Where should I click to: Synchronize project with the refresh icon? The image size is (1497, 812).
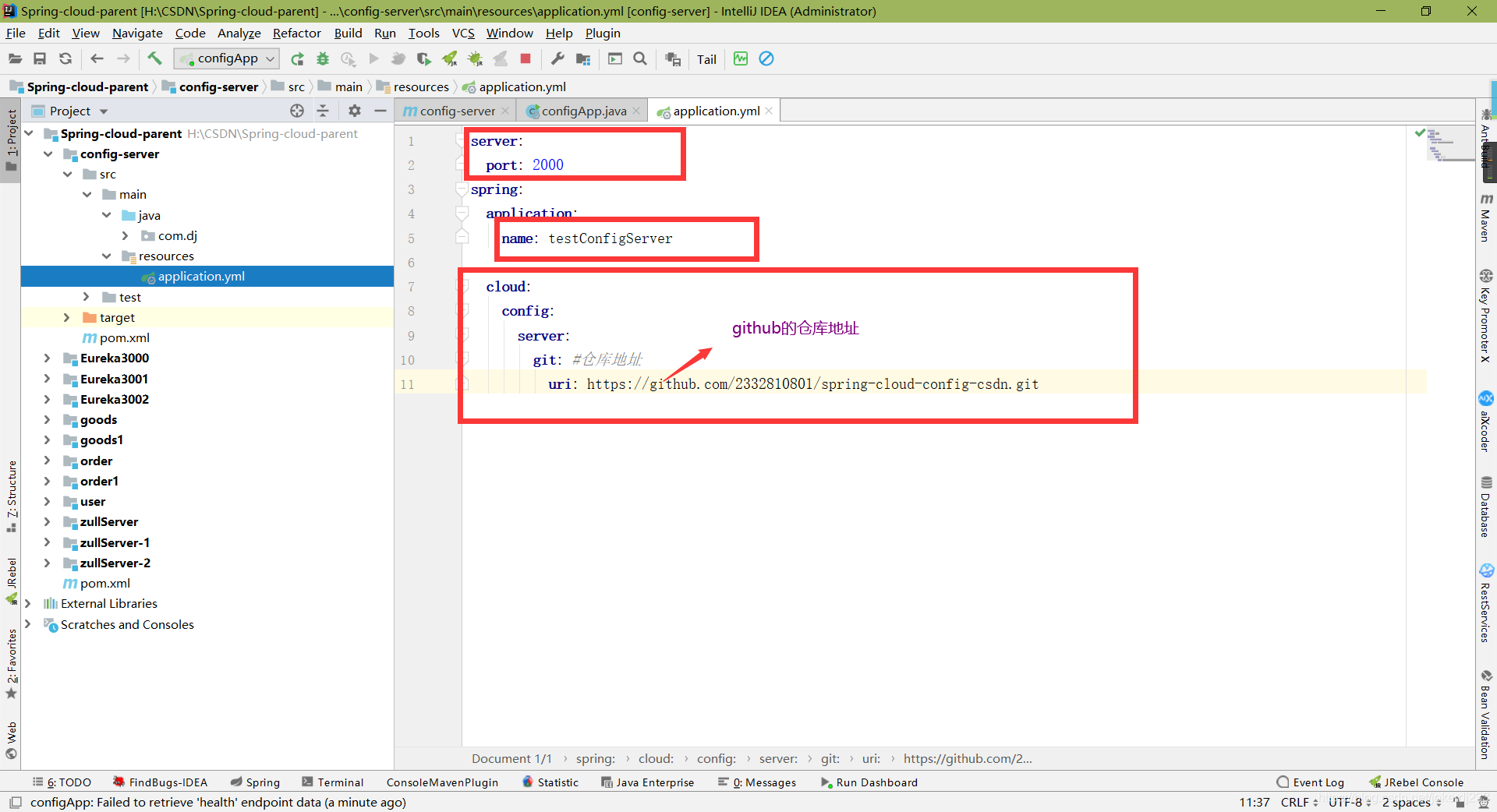pyautogui.click(x=65, y=58)
